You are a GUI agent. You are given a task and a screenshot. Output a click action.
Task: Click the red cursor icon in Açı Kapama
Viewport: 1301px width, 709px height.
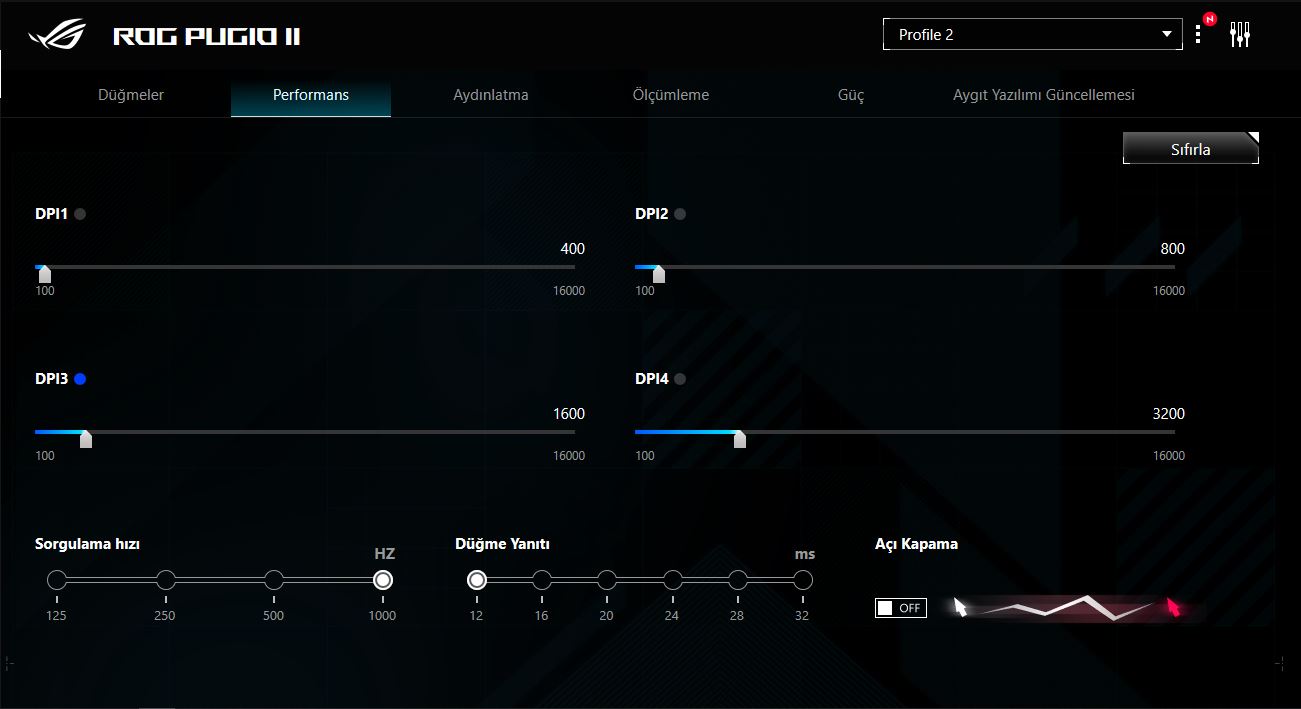click(x=1173, y=607)
